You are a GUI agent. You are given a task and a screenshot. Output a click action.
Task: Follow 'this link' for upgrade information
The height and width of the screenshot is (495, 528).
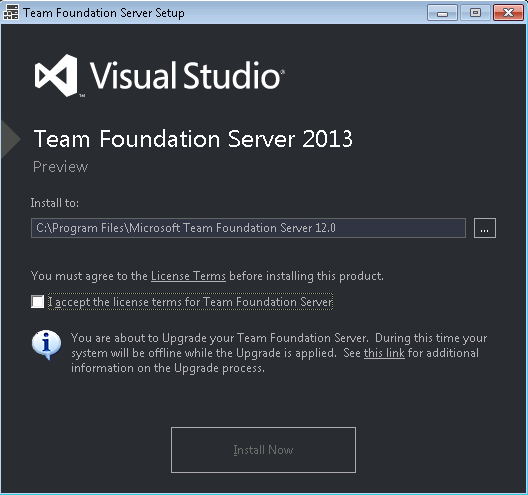(384, 353)
